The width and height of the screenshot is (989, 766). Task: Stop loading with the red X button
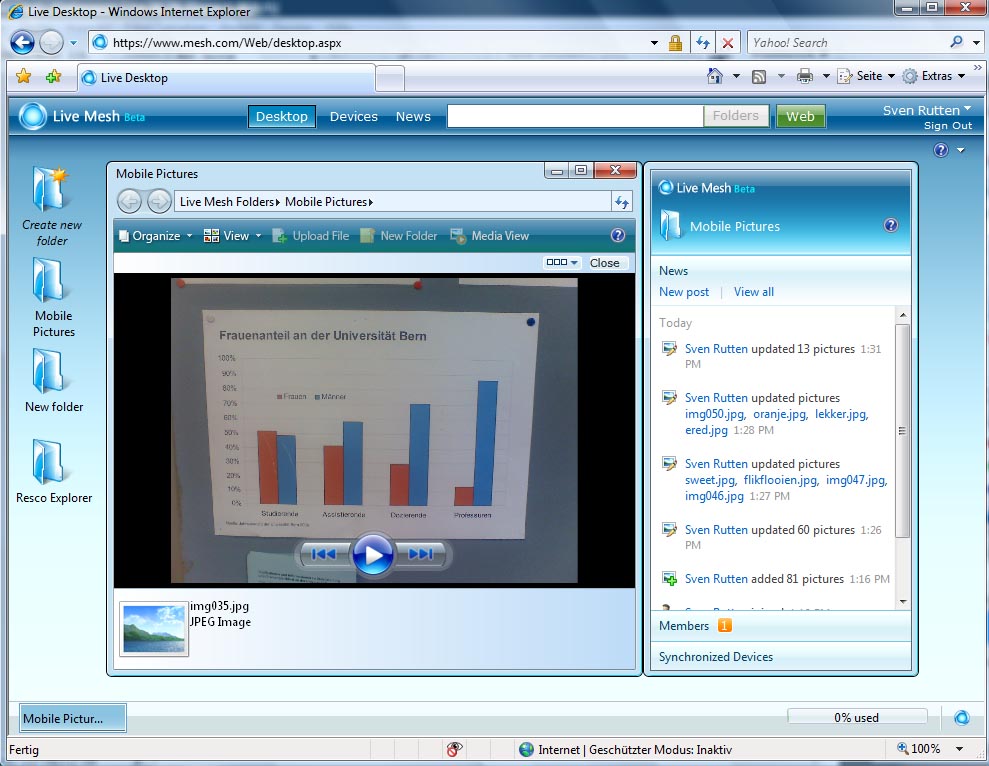coord(728,43)
